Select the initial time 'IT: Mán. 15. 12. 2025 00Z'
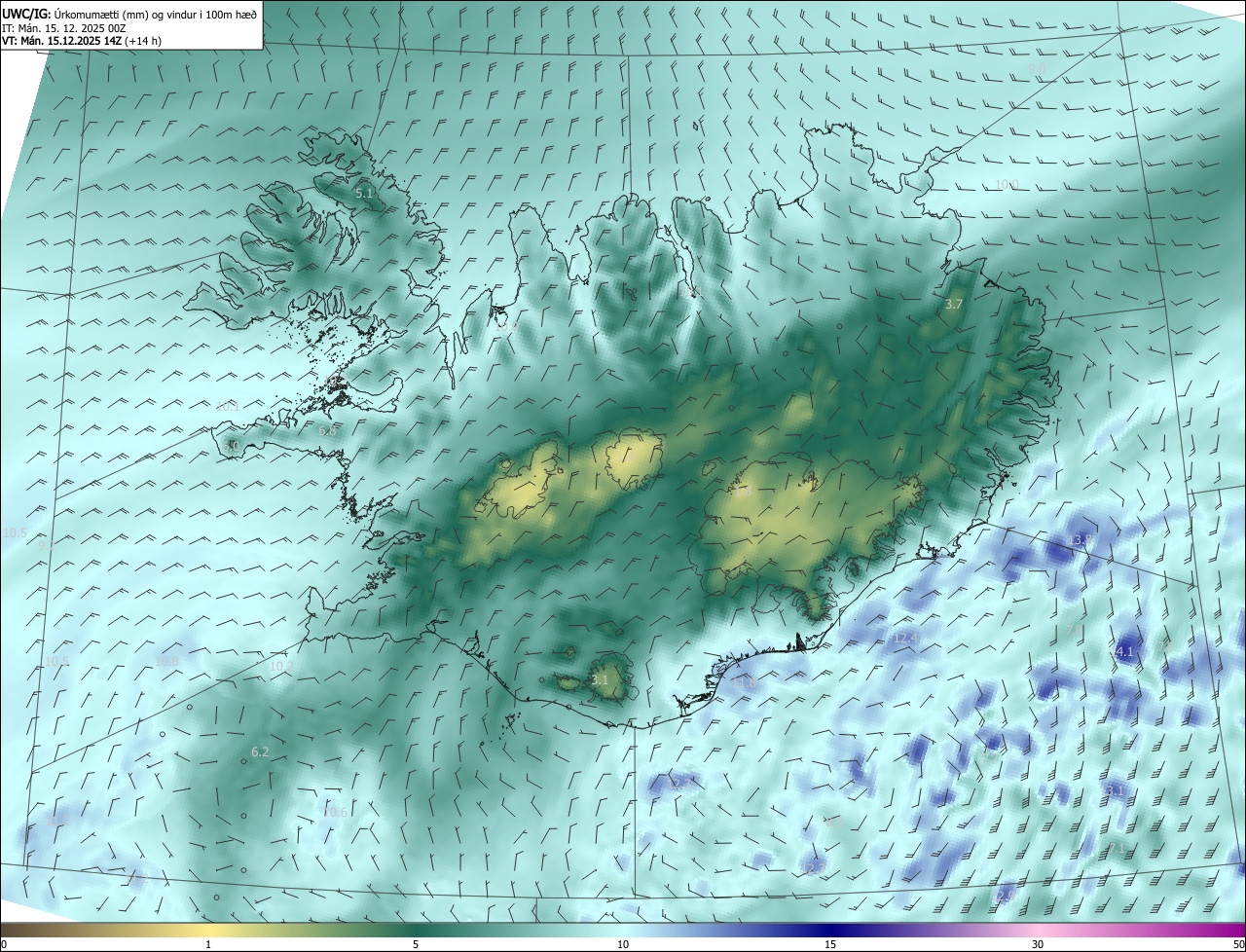1246x952 pixels. click(64, 27)
